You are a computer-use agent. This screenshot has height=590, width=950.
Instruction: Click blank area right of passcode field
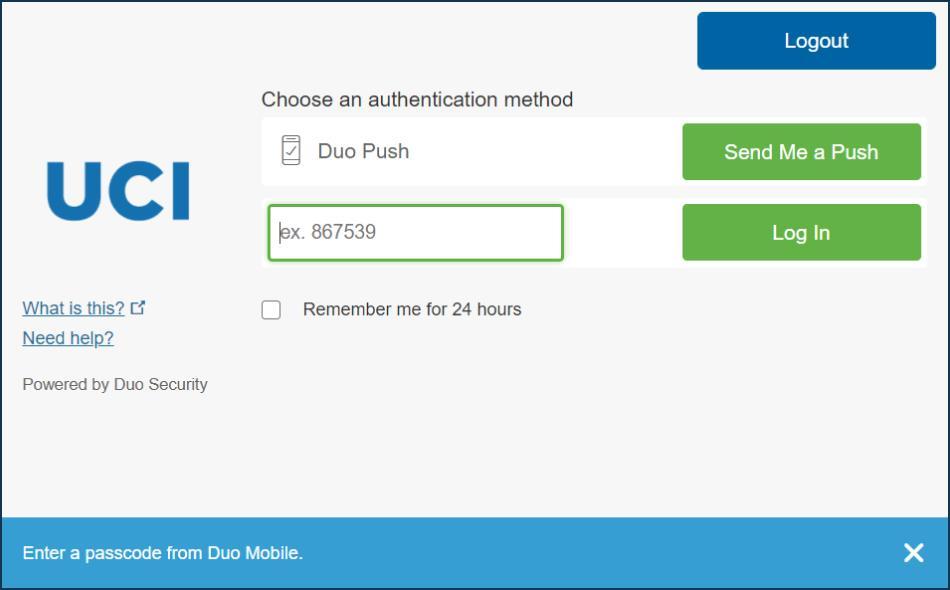tap(622, 233)
